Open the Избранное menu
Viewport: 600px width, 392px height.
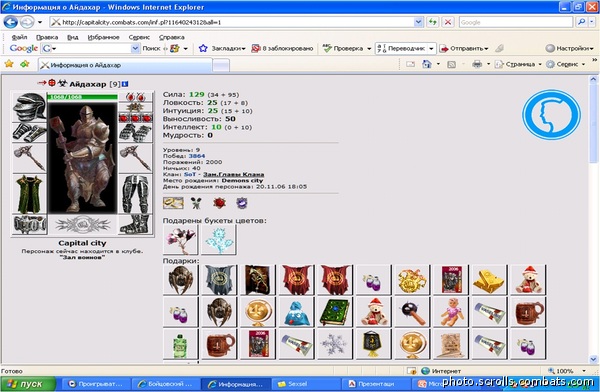click(x=103, y=37)
